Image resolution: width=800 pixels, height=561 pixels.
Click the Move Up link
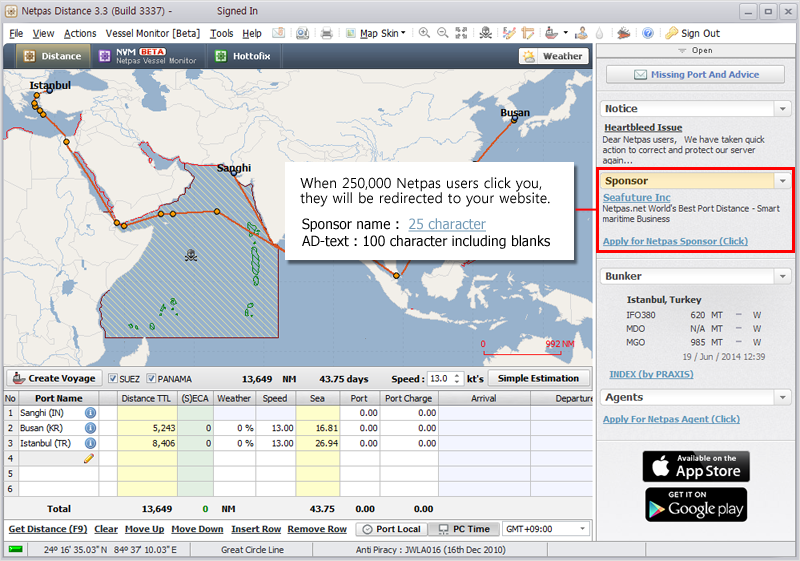tap(144, 529)
